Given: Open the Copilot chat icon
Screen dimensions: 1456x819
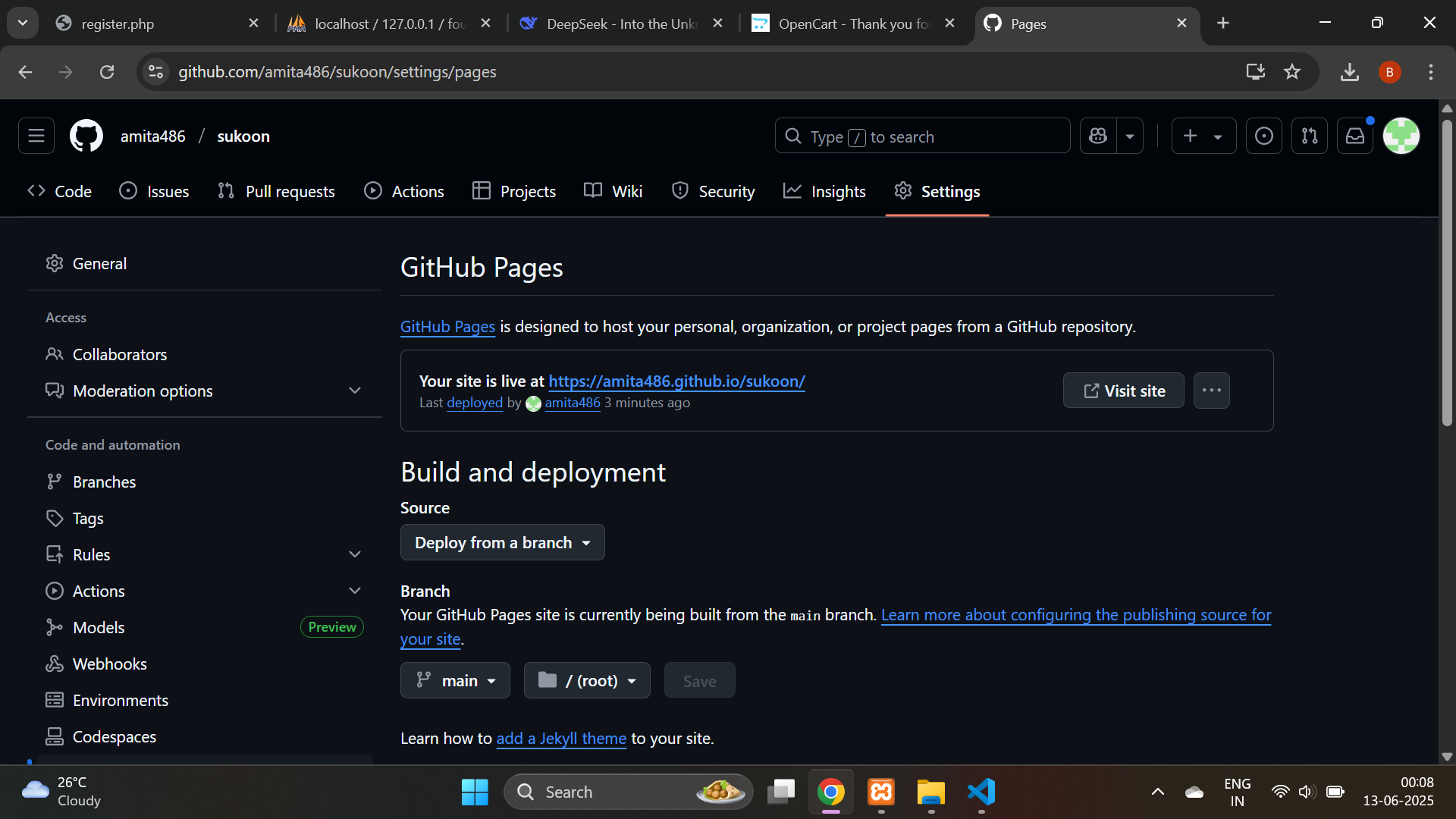Looking at the screenshot, I should click(x=1098, y=136).
